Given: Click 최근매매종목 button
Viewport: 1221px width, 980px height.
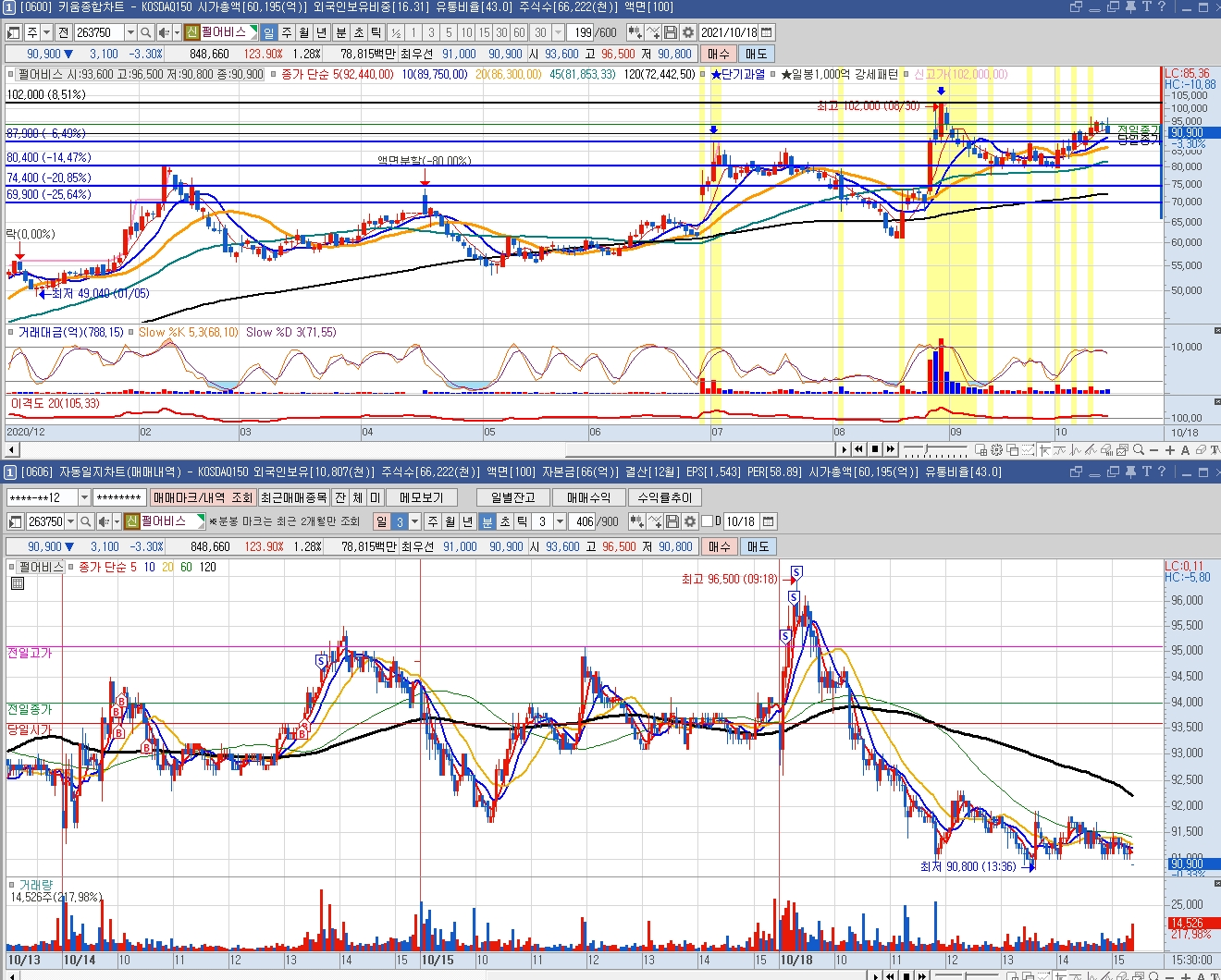Looking at the screenshot, I should [x=294, y=497].
